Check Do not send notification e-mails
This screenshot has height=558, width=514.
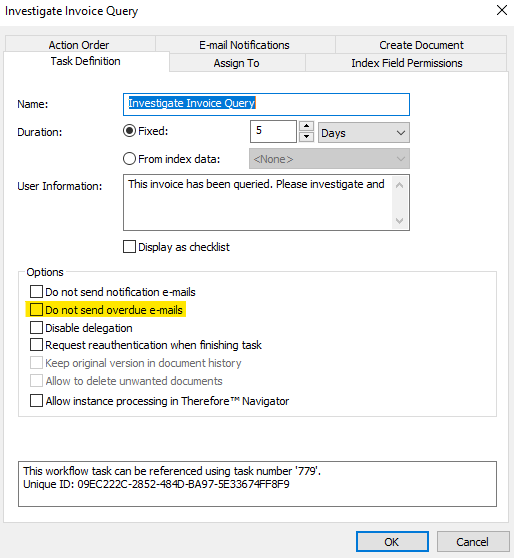point(36,291)
